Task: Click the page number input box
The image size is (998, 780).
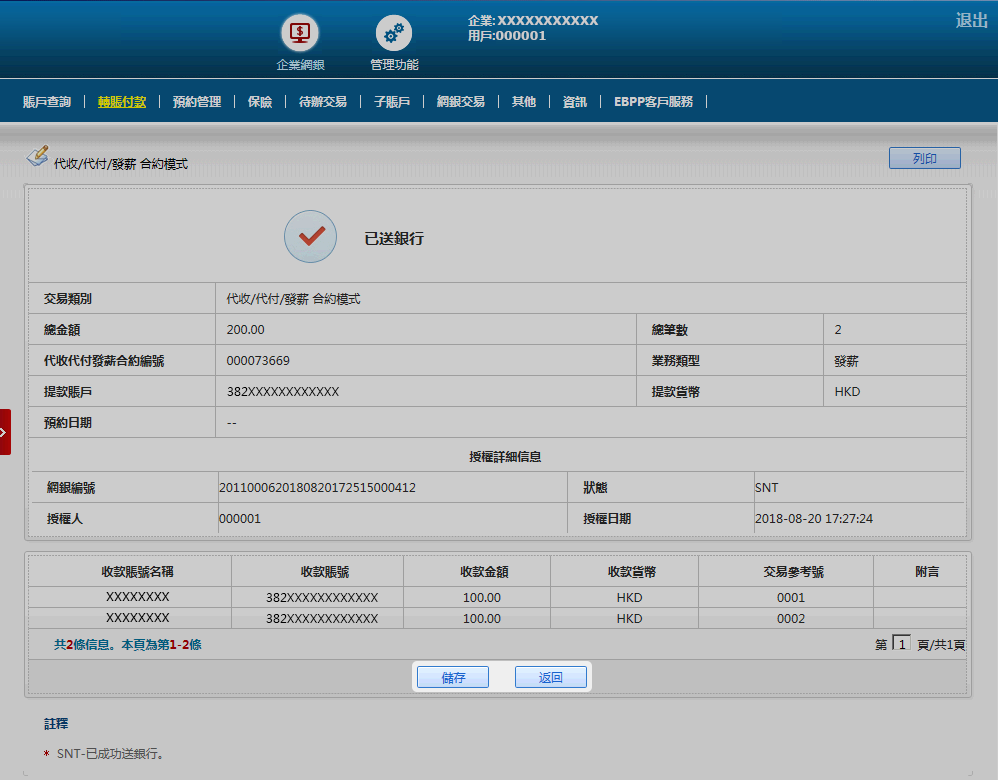Action: point(900,644)
